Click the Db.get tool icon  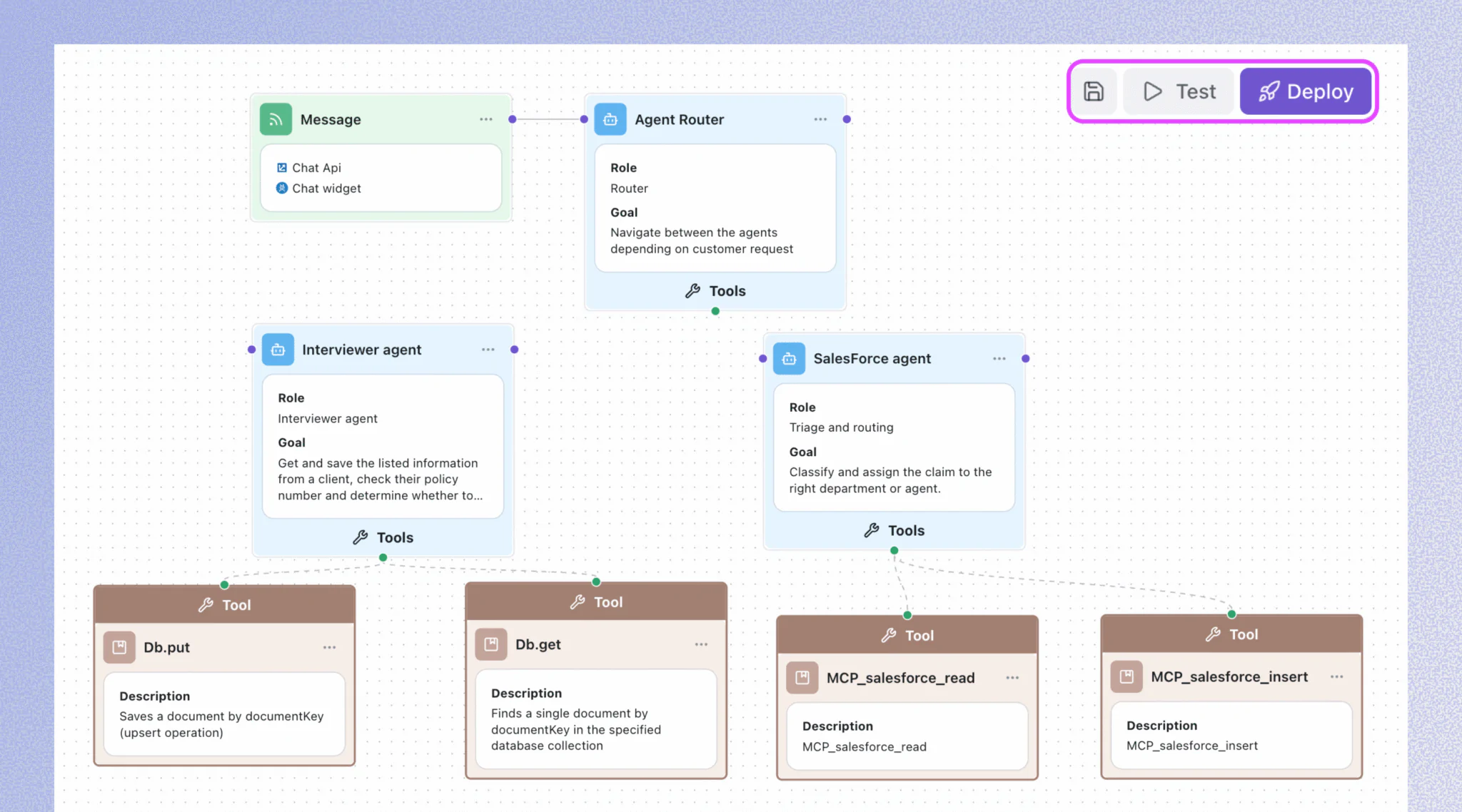click(491, 644)
